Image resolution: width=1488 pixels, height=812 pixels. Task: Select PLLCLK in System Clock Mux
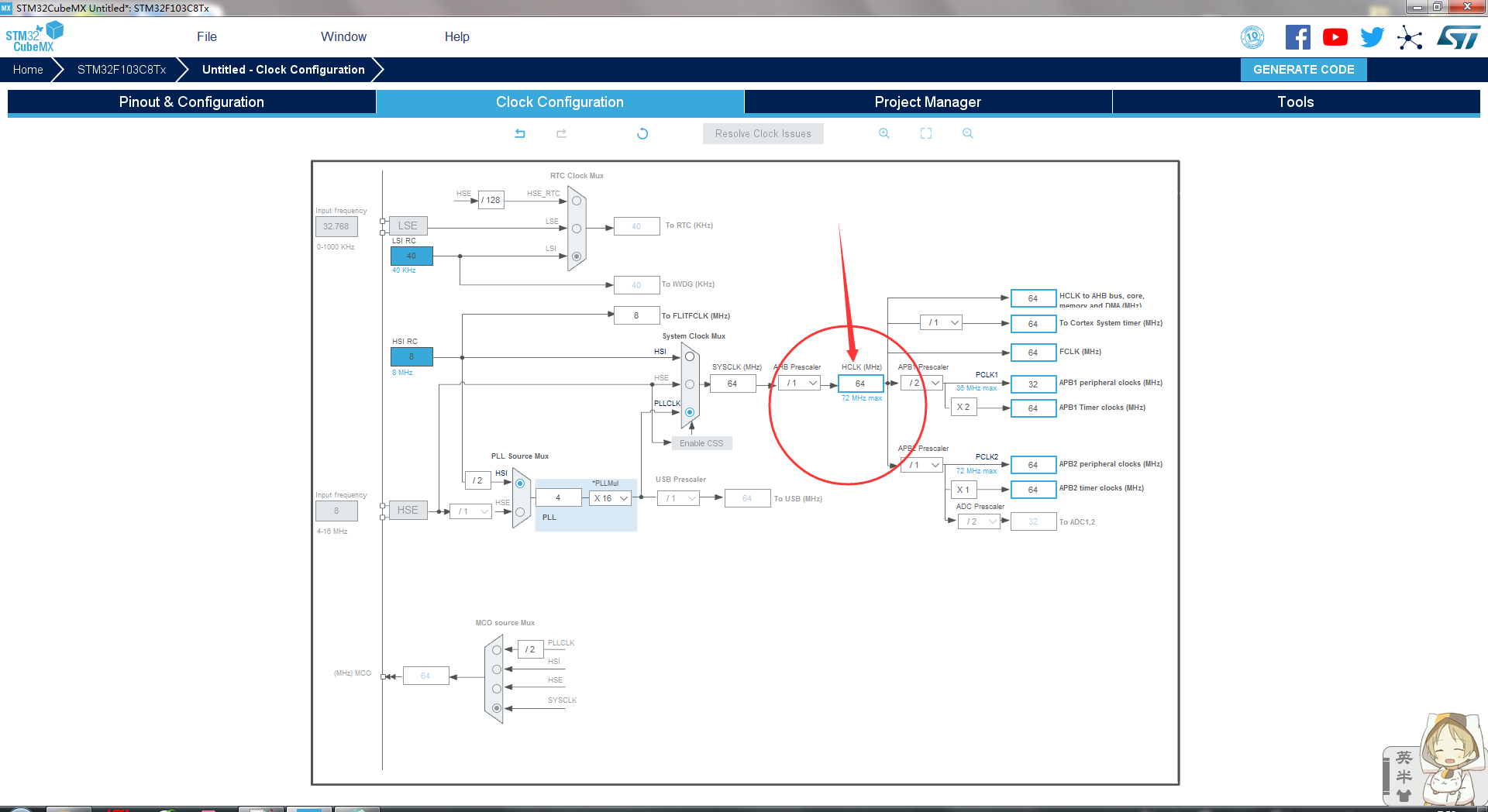click(x=690, y=412)
